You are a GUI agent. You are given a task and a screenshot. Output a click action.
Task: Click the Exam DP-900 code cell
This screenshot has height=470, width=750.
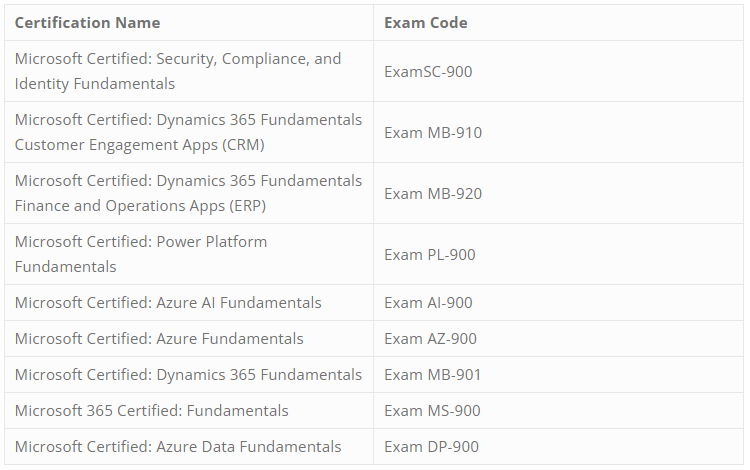[x=431, y=447]
